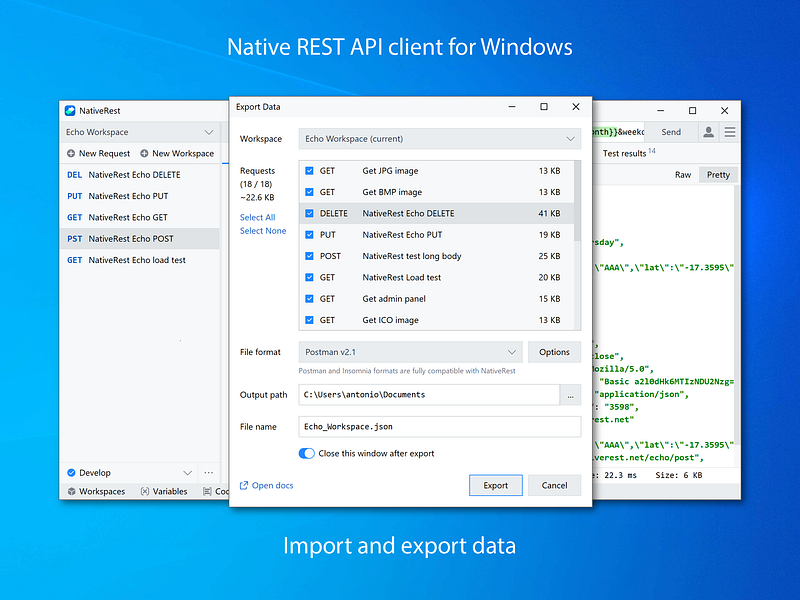Click the NativeRest test long body name
This screenshot has height=600, width=800.
[412, 256]
